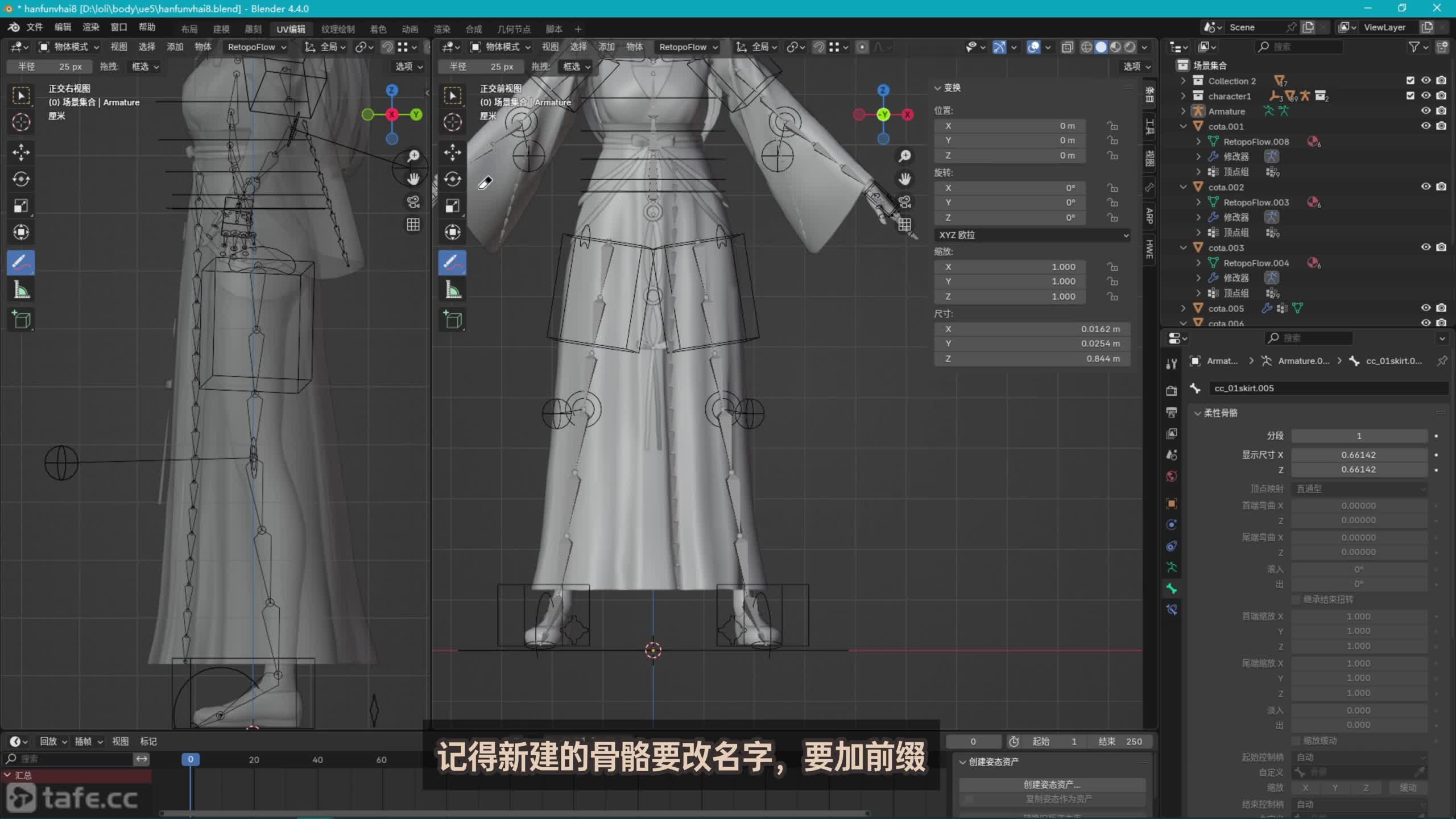Toggle the Collection 2 exclude checkbox
Image resolution: width=1456 pixels, height=819 pixels.
pyautogui.click(x=1410, y=81)
